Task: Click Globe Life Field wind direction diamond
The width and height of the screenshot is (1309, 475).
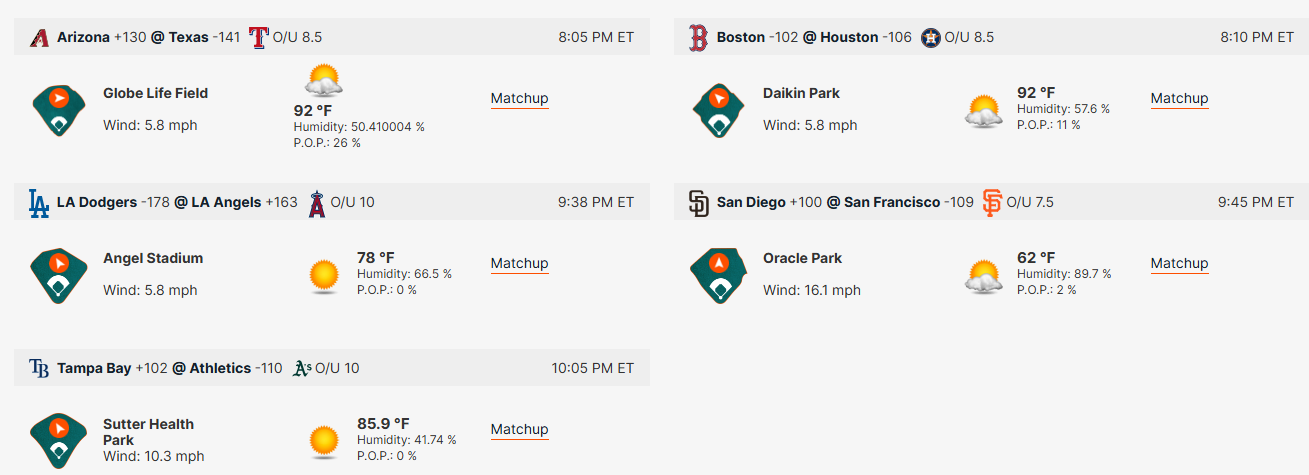Action: coord(58,110)
